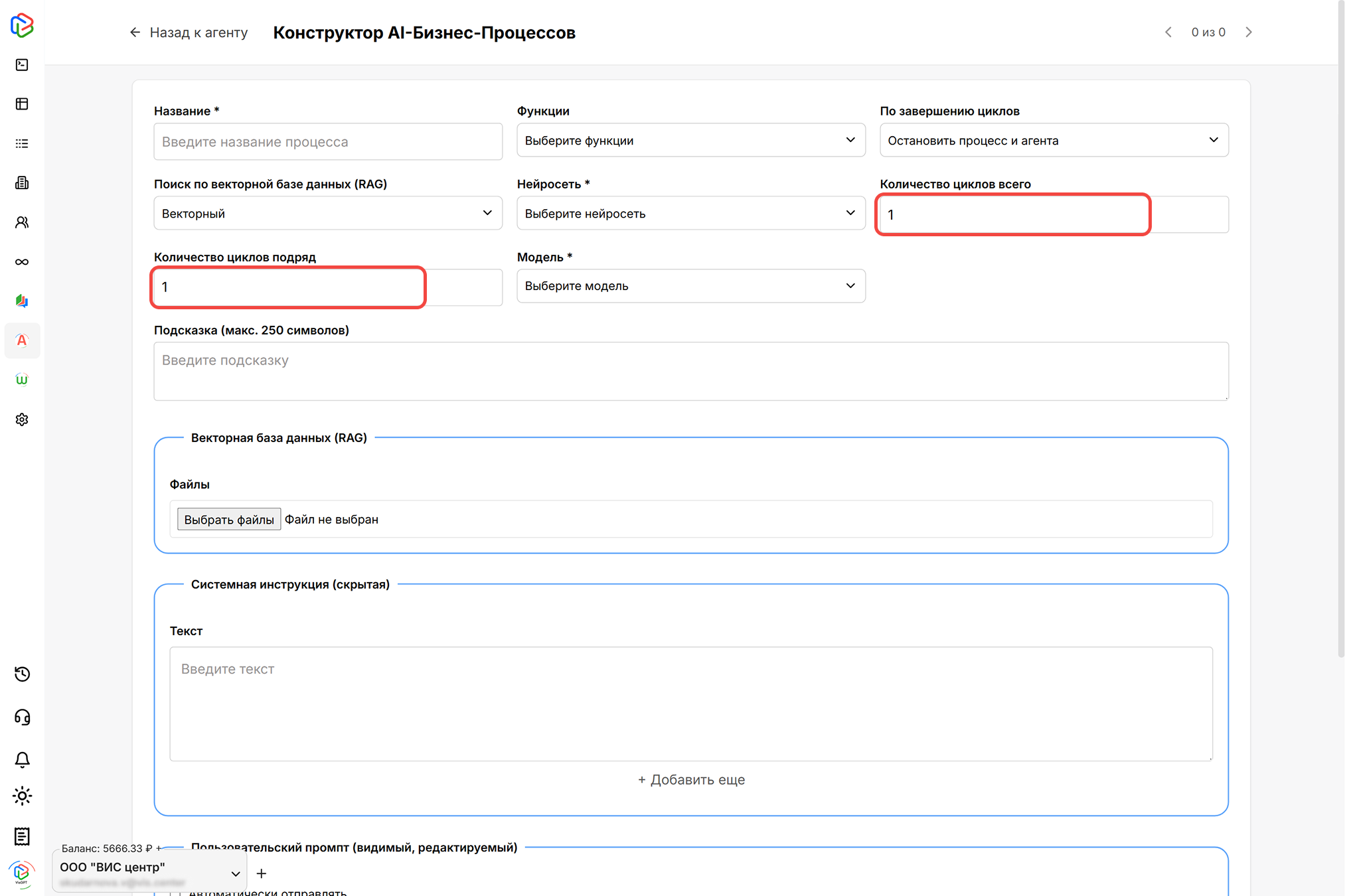The image size is (1345, 896).
Task: Expand the Функции dropdown
Action: [690, 140]
